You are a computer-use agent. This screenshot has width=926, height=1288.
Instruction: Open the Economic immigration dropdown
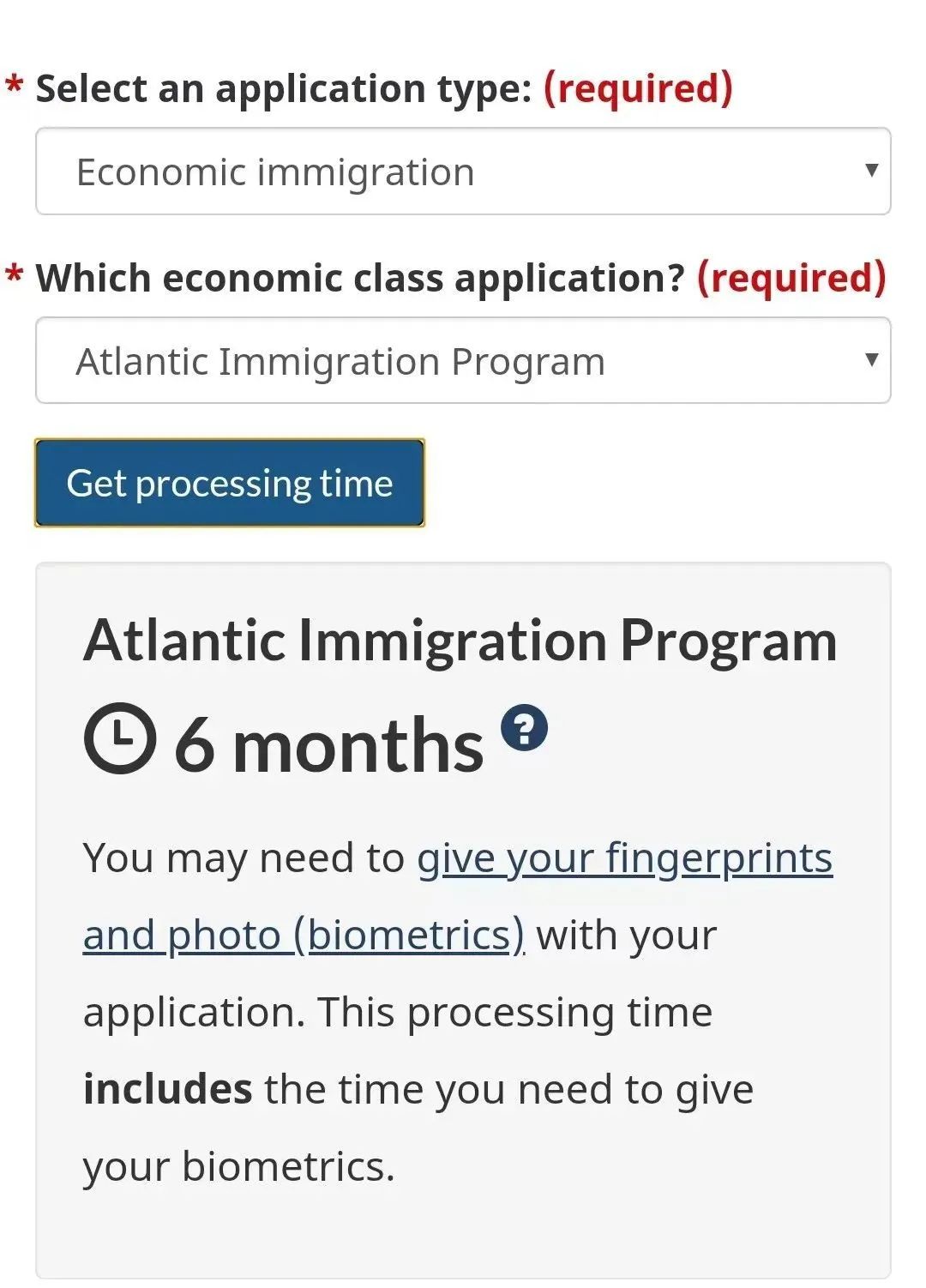[x=463, y=172]
